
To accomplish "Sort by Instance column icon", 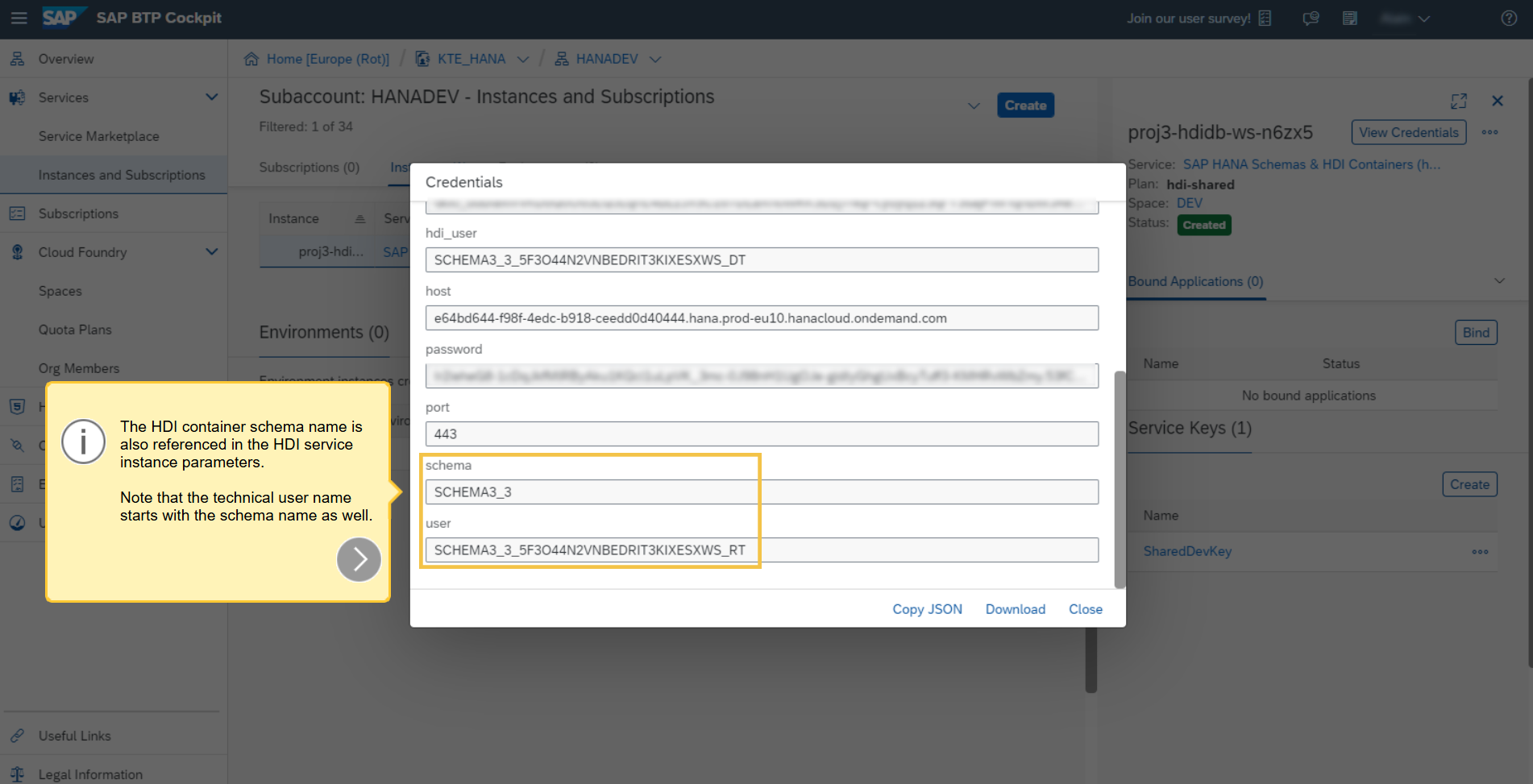I will [360, 218].
